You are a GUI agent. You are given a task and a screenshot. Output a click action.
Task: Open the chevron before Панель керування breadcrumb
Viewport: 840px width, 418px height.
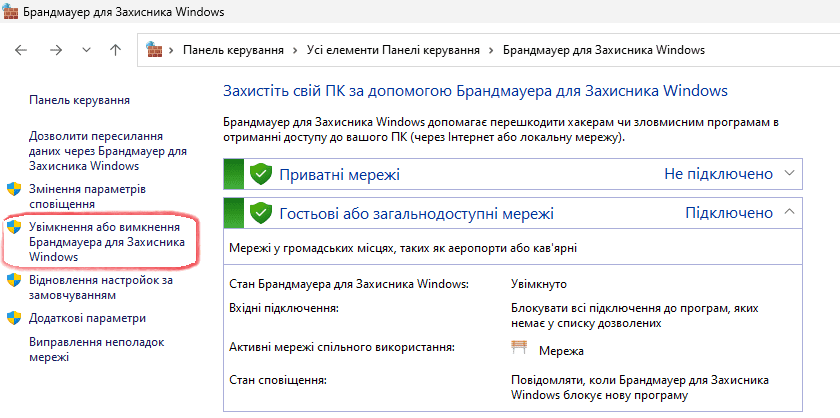pyautogui.click(x=172, y=50)
